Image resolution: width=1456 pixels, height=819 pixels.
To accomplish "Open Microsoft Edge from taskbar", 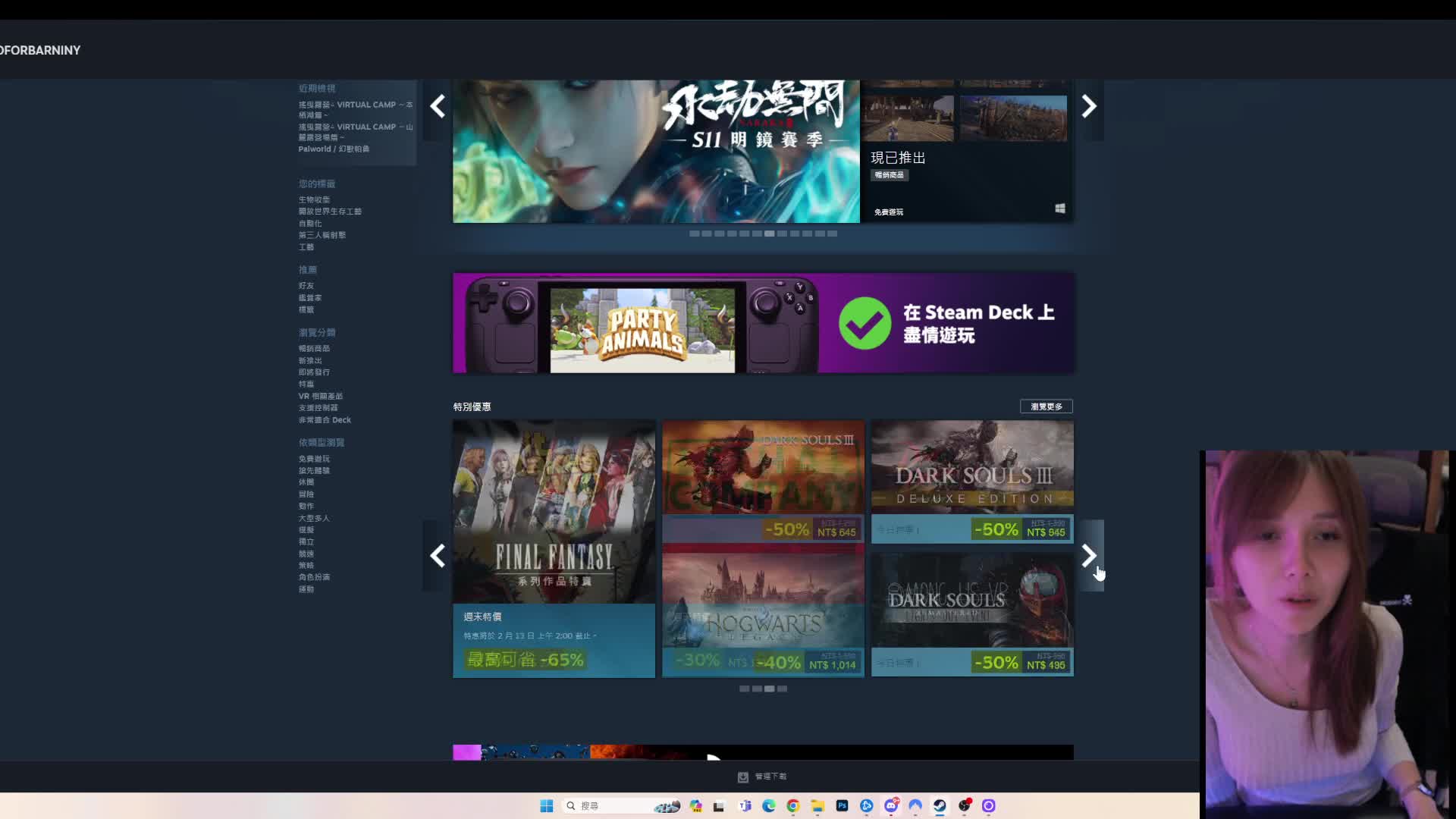I will [769, 805].
